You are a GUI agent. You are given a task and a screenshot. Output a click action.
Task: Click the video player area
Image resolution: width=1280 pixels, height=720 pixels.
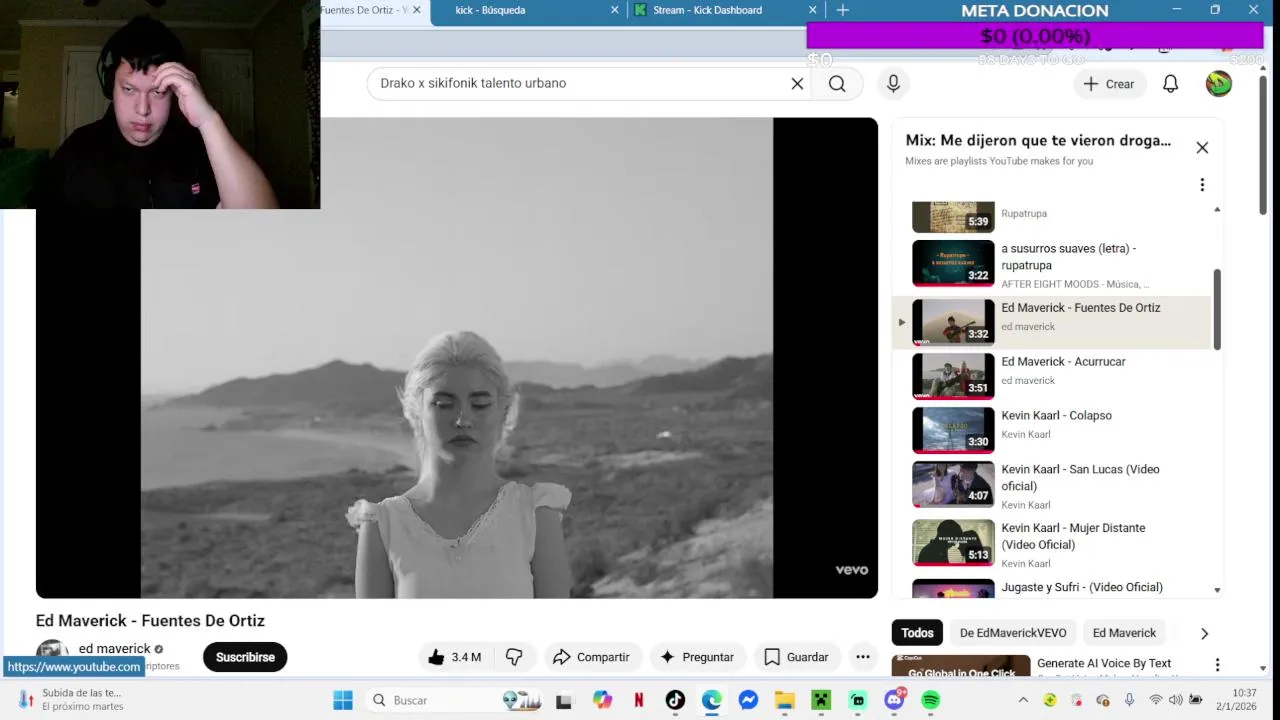coord(456,358)
